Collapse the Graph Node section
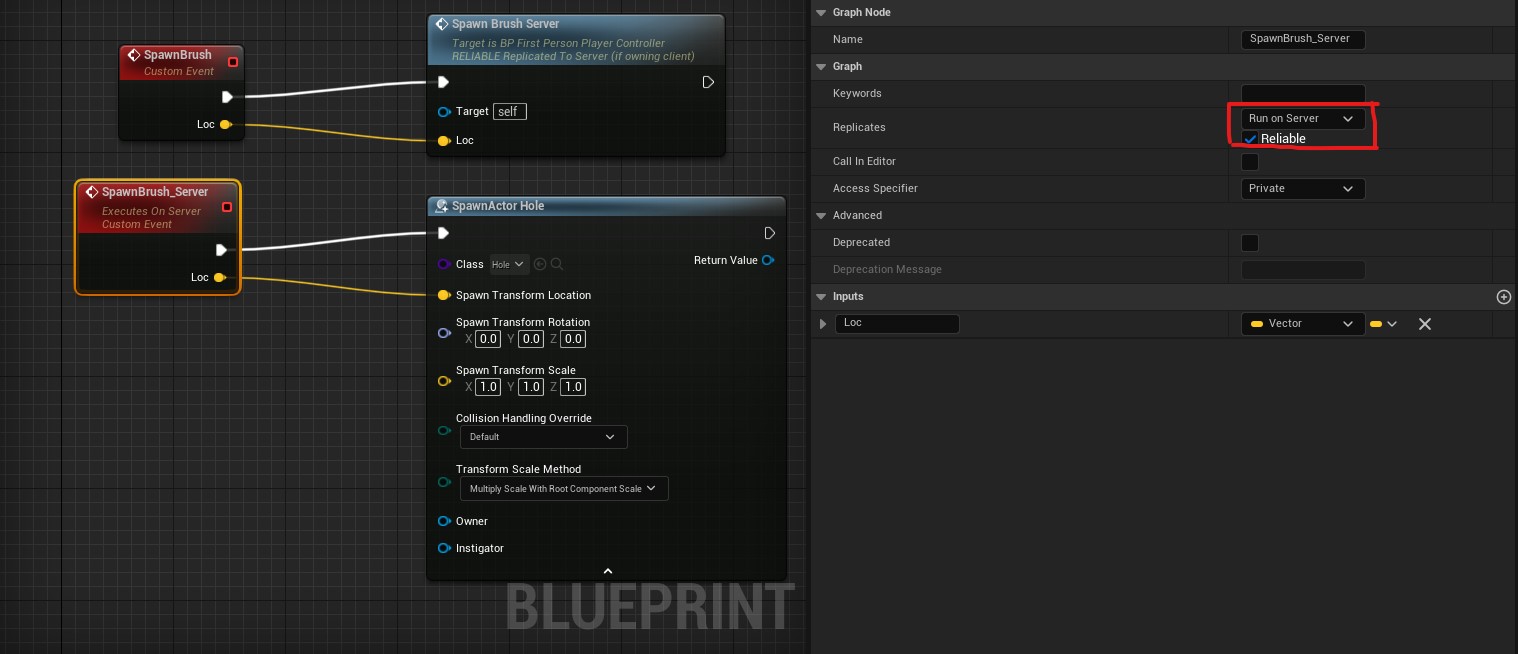The width and height of the screenshot is (1518, 654). (820, 12)
